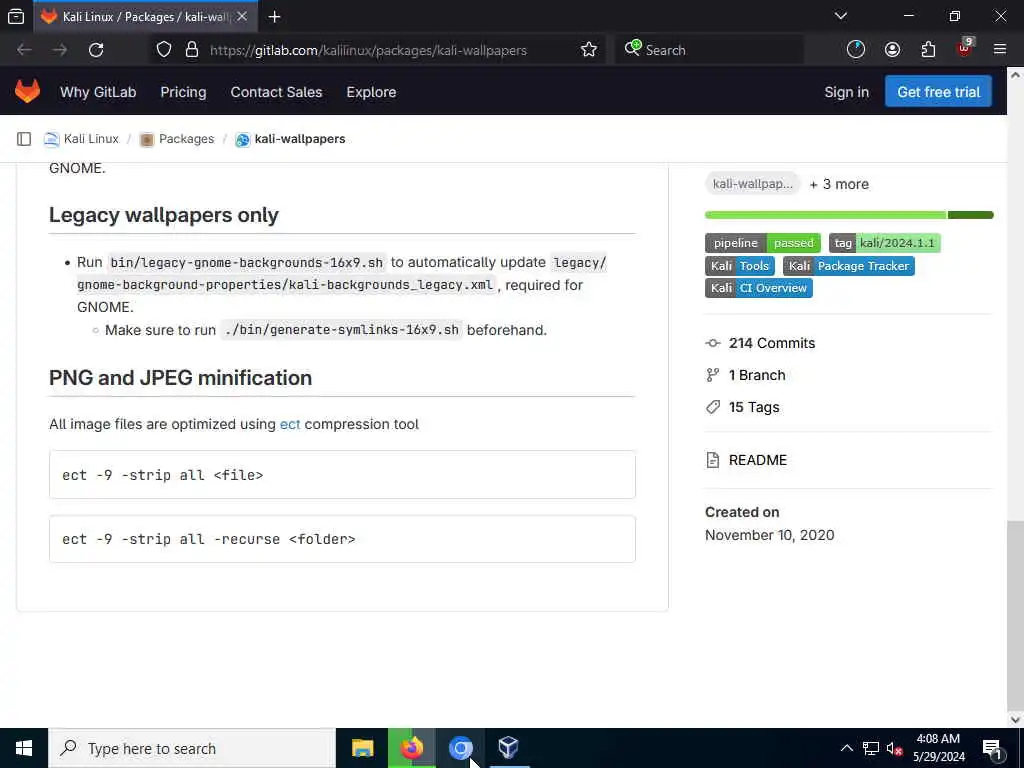Image resolution: width=1024 pixels, height=768 pixels.
Task: Click the scrollbar down arrow
Action: pyautogui.click(x=1015, y=720)
